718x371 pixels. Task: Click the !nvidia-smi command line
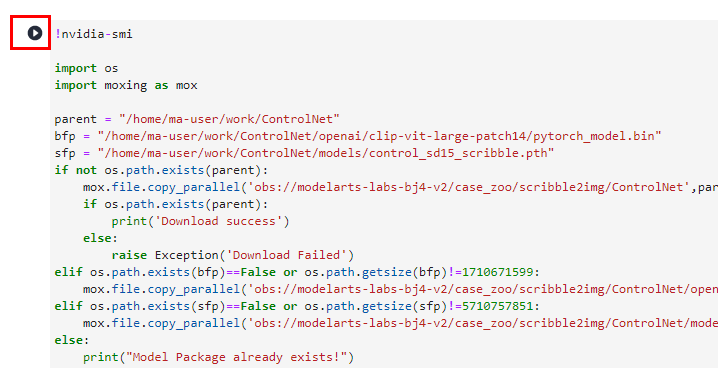coord(94,34)
